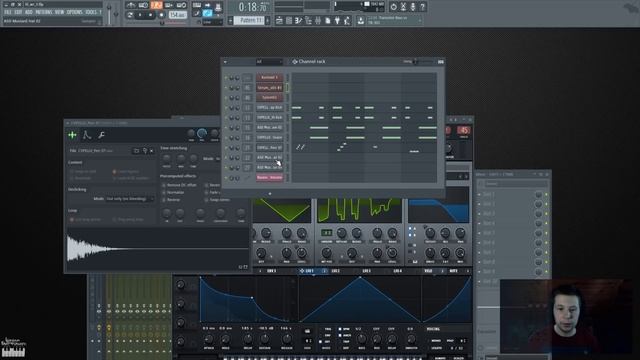This screenshot has height=360, width=640.
Task: Select the Sylenth1 channel button
Action: pyautogui.click(x=269, y=97)
